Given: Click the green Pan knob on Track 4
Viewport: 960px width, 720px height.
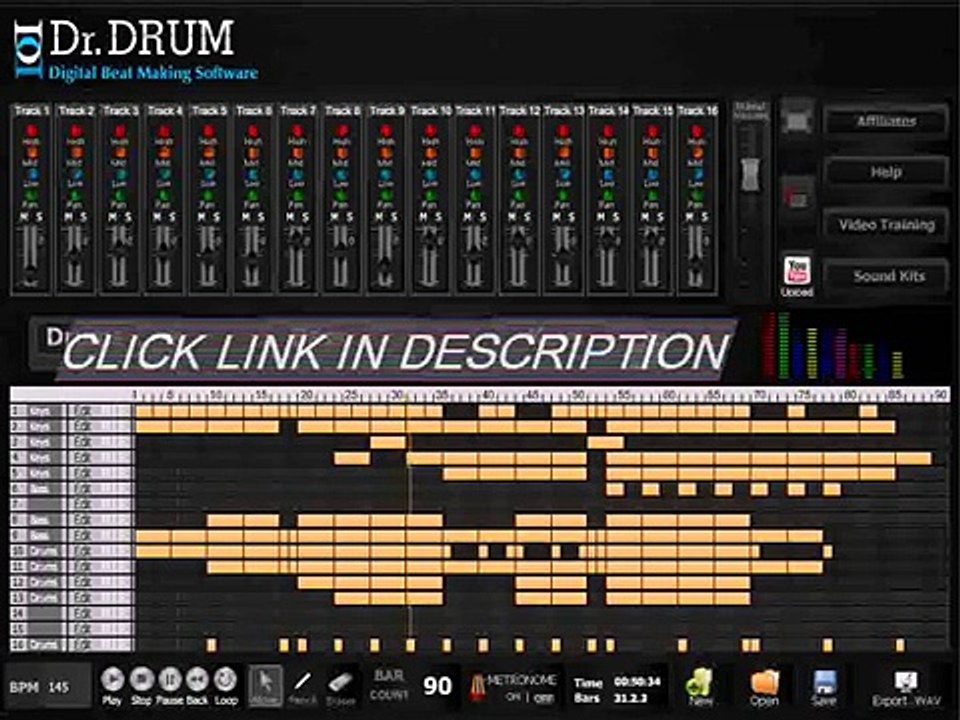Looking at the screenshot, I should 164,196.
